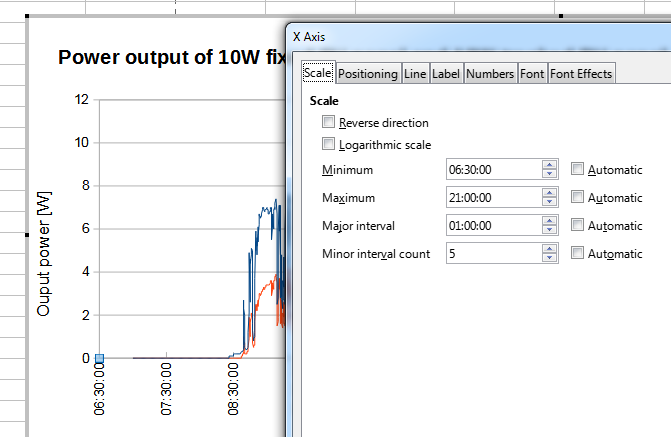Increase Minor interval count with up arrow
Viewport: 671px width, 437px height.
pos(549,249)
